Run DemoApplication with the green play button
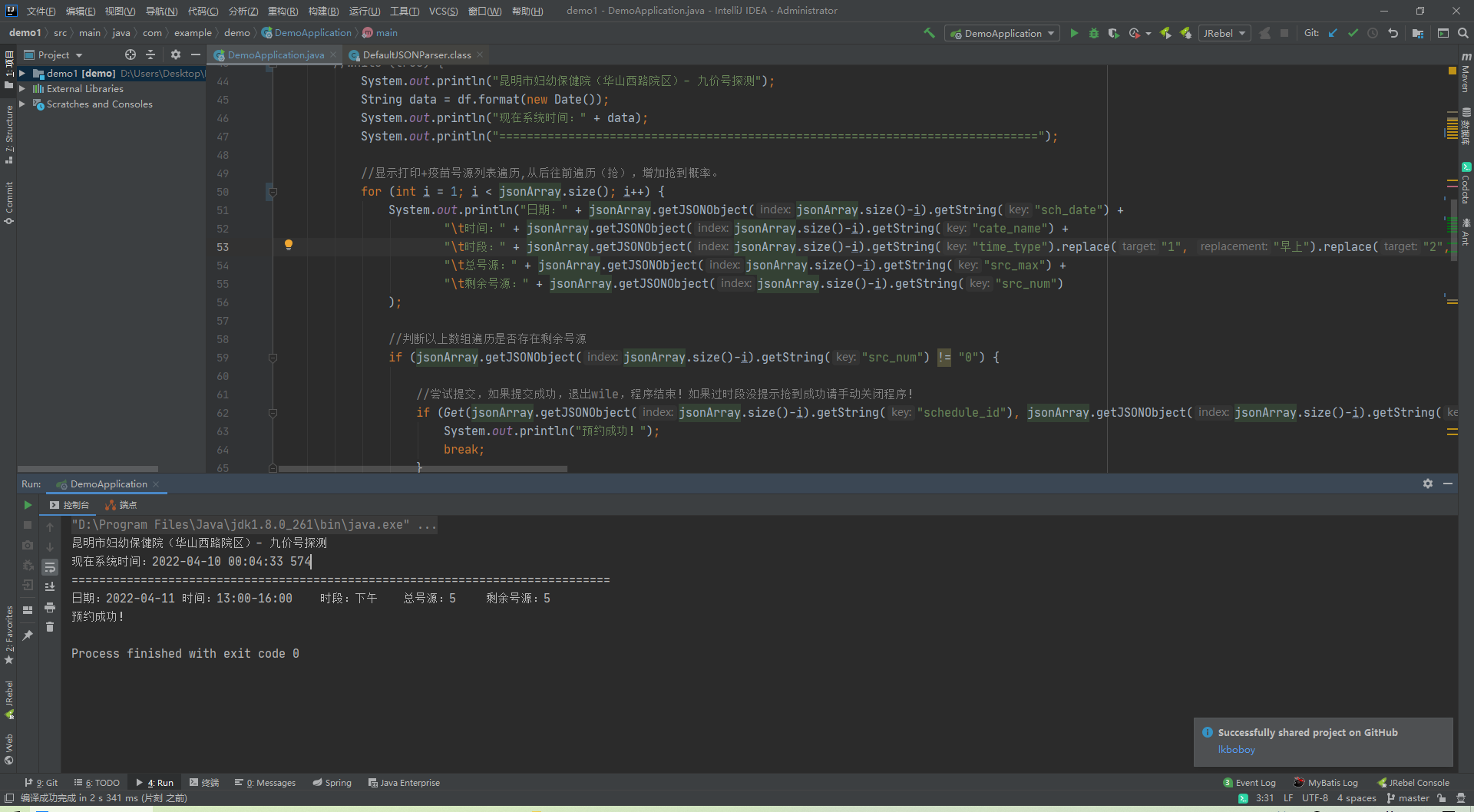Screen dimensions: 1474x812 (x=1074, y=33)
